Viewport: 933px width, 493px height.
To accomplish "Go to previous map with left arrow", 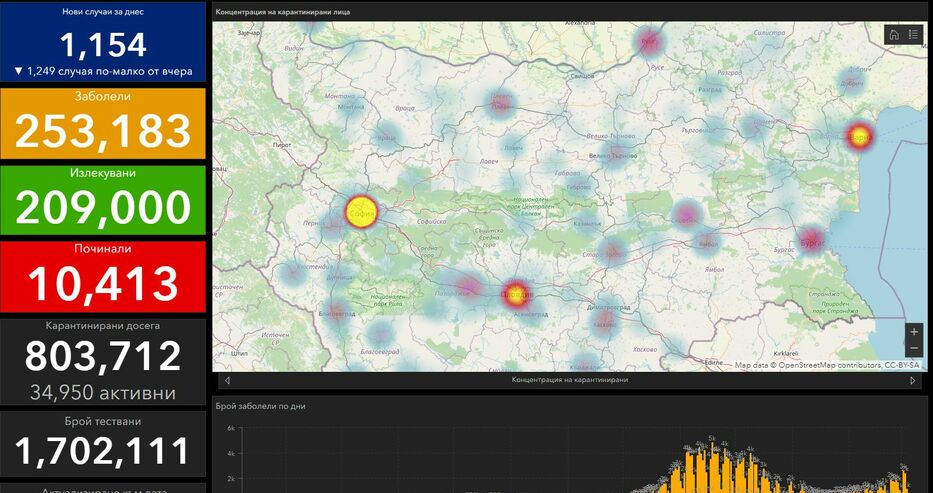I will point(227,381).
